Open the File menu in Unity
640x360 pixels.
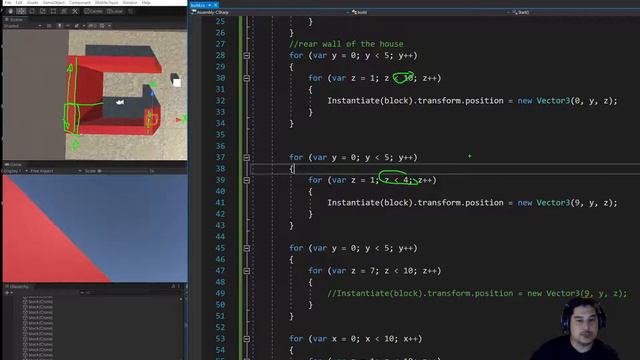click(8, 2)
